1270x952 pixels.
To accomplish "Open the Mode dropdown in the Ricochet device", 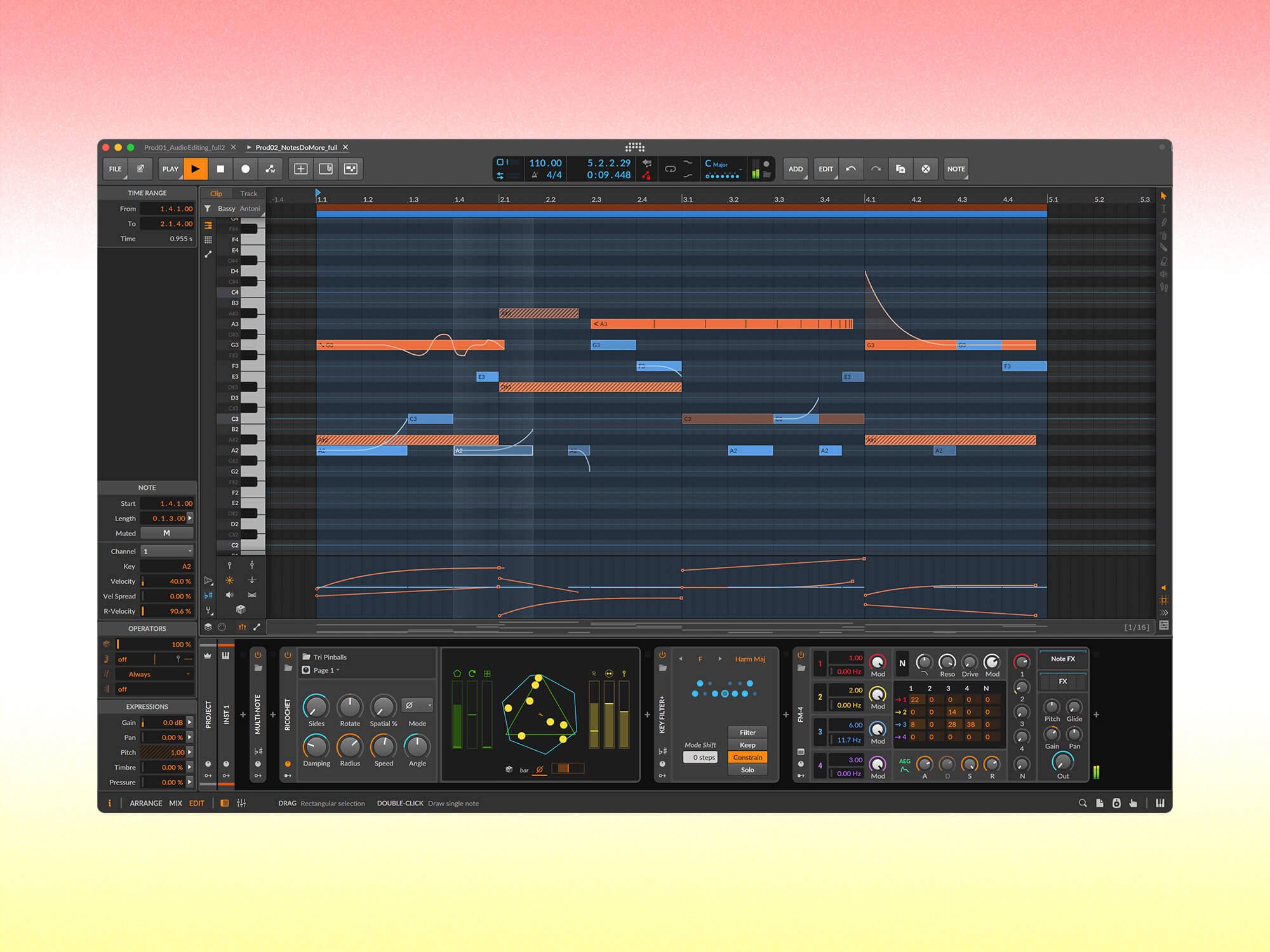I will click(417, 705).
